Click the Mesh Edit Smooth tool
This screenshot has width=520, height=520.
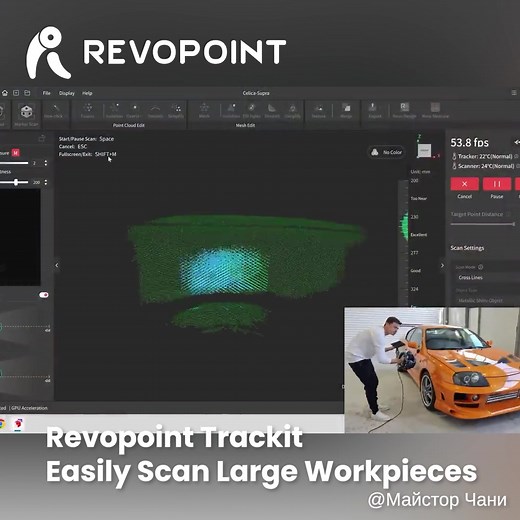pos(272,111)
